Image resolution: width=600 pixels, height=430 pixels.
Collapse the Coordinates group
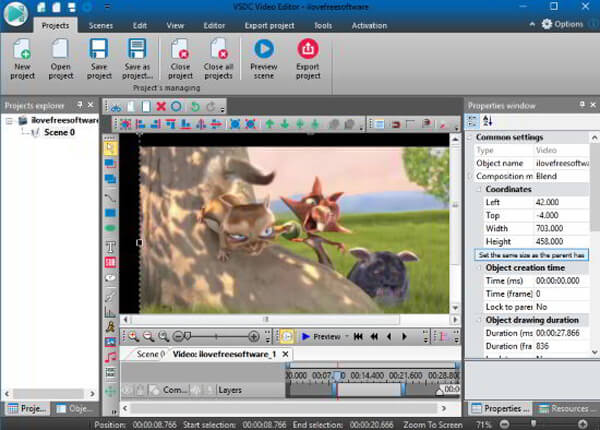point(479,189)
